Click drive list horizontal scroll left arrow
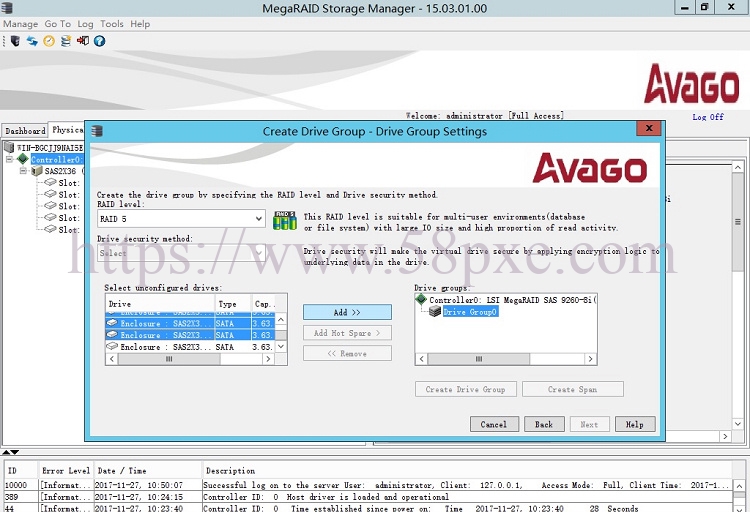The image size is (750, 512). (112, 359)
